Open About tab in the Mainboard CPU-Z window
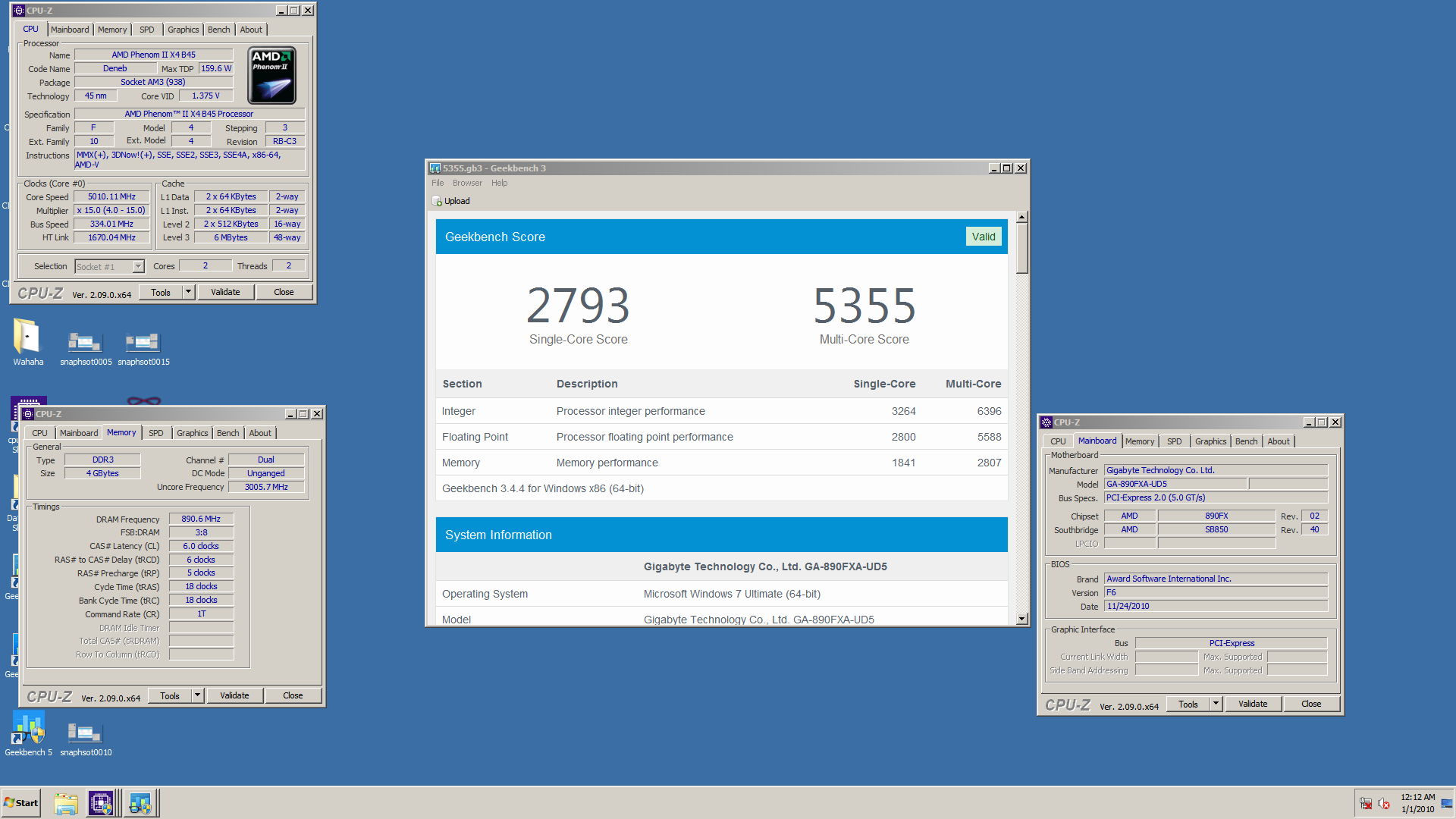The height and width of the screenshot is (819, 1456). (x=1279, y=441)
